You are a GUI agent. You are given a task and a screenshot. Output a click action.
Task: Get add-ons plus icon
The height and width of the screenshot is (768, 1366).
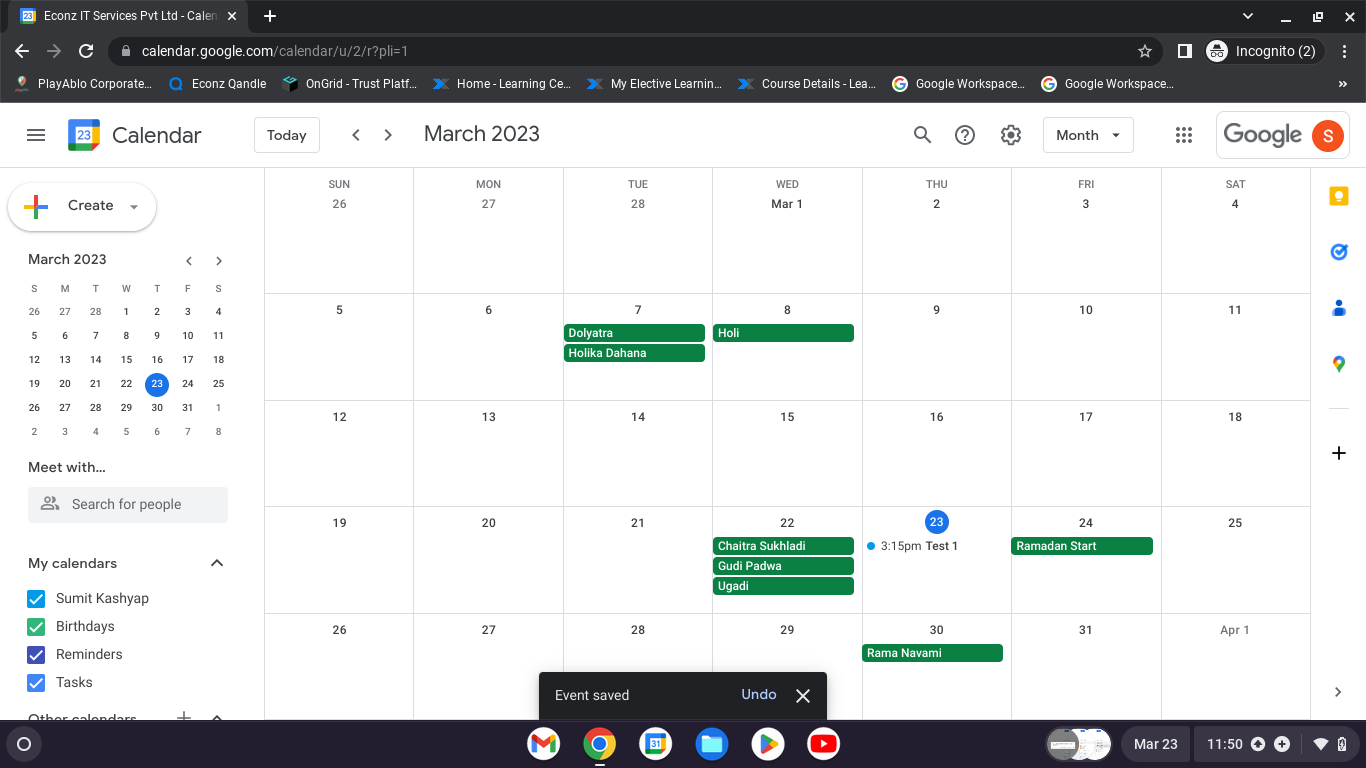(x=1339, y=453)
